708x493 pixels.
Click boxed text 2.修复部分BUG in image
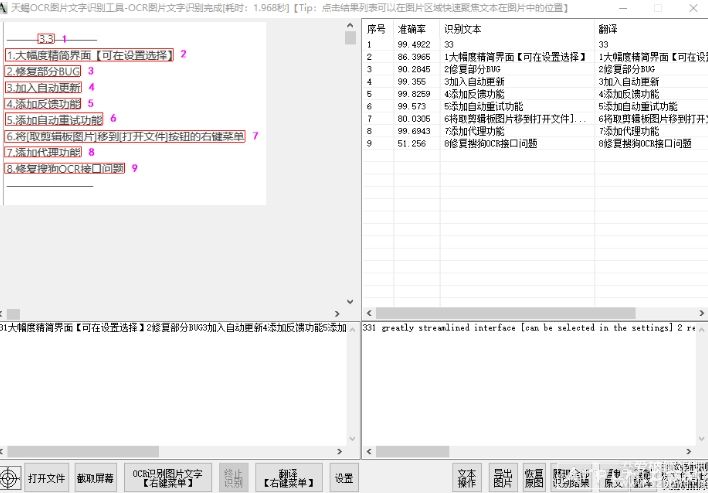tap(43, 71)
